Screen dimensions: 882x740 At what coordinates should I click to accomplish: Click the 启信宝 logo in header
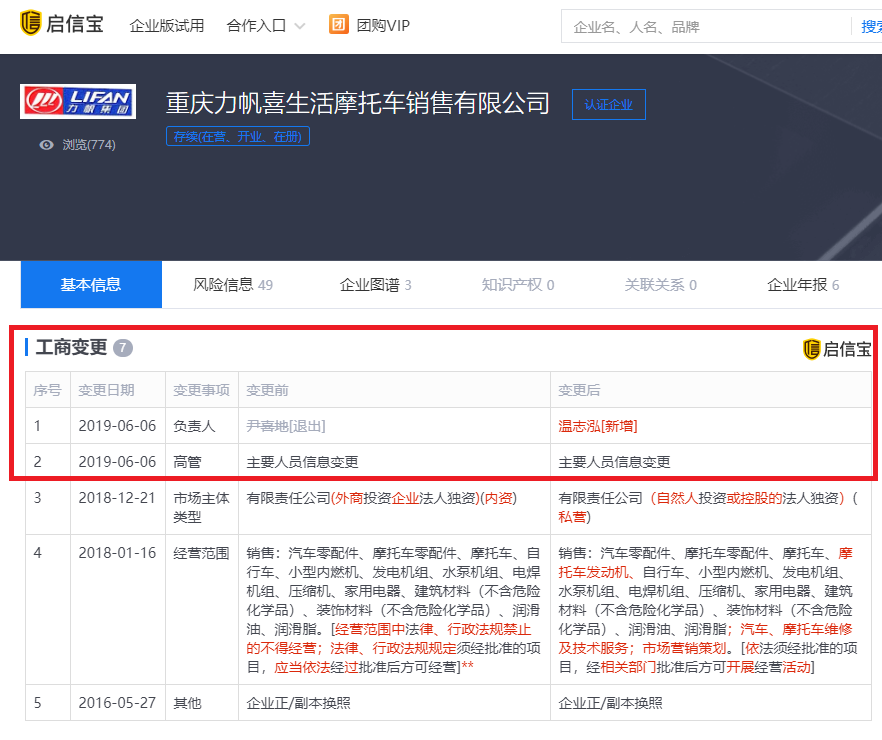pos(61,24)
